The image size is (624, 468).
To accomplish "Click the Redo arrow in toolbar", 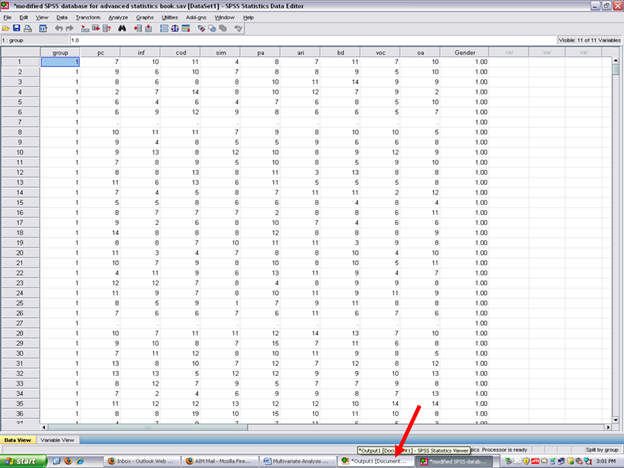I will pyautogui.click(x=69, y=28).
